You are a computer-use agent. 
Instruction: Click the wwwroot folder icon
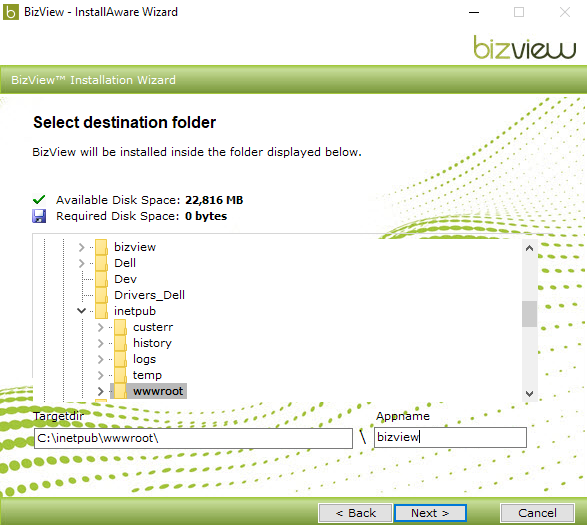coord(120,391)
